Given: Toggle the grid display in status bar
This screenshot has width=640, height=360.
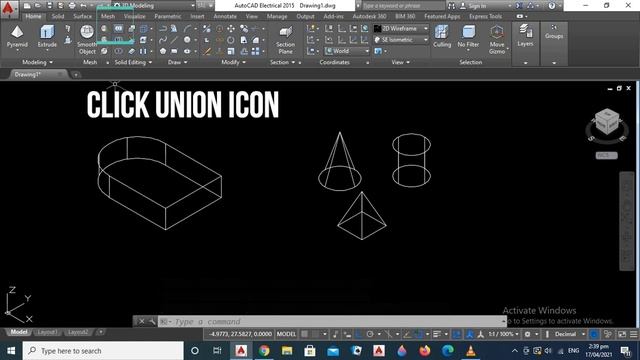Looking at the screenshot, I should tap(304, 334).
